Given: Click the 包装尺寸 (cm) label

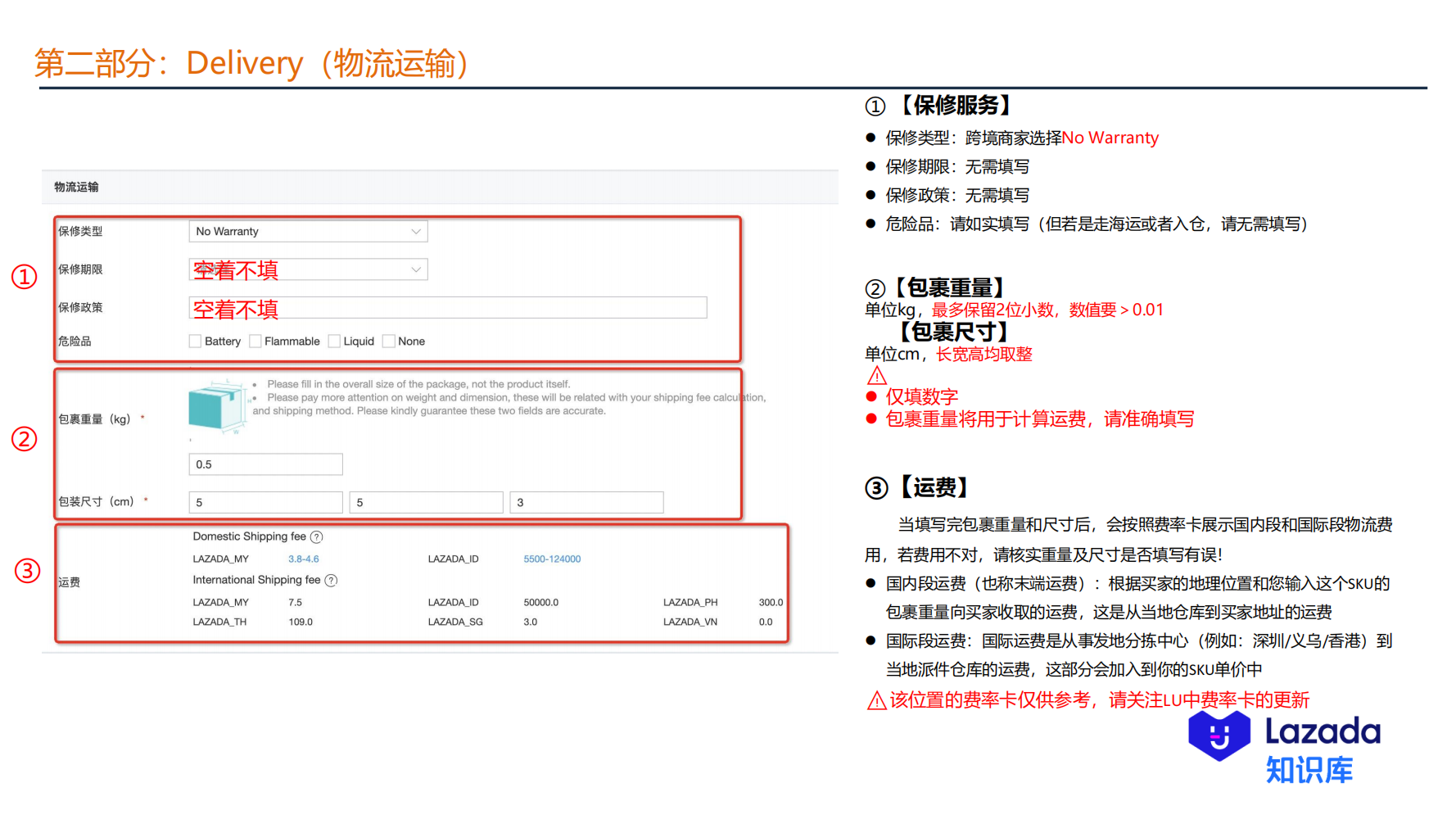Looking at the screenshot, I should point(97,502).
